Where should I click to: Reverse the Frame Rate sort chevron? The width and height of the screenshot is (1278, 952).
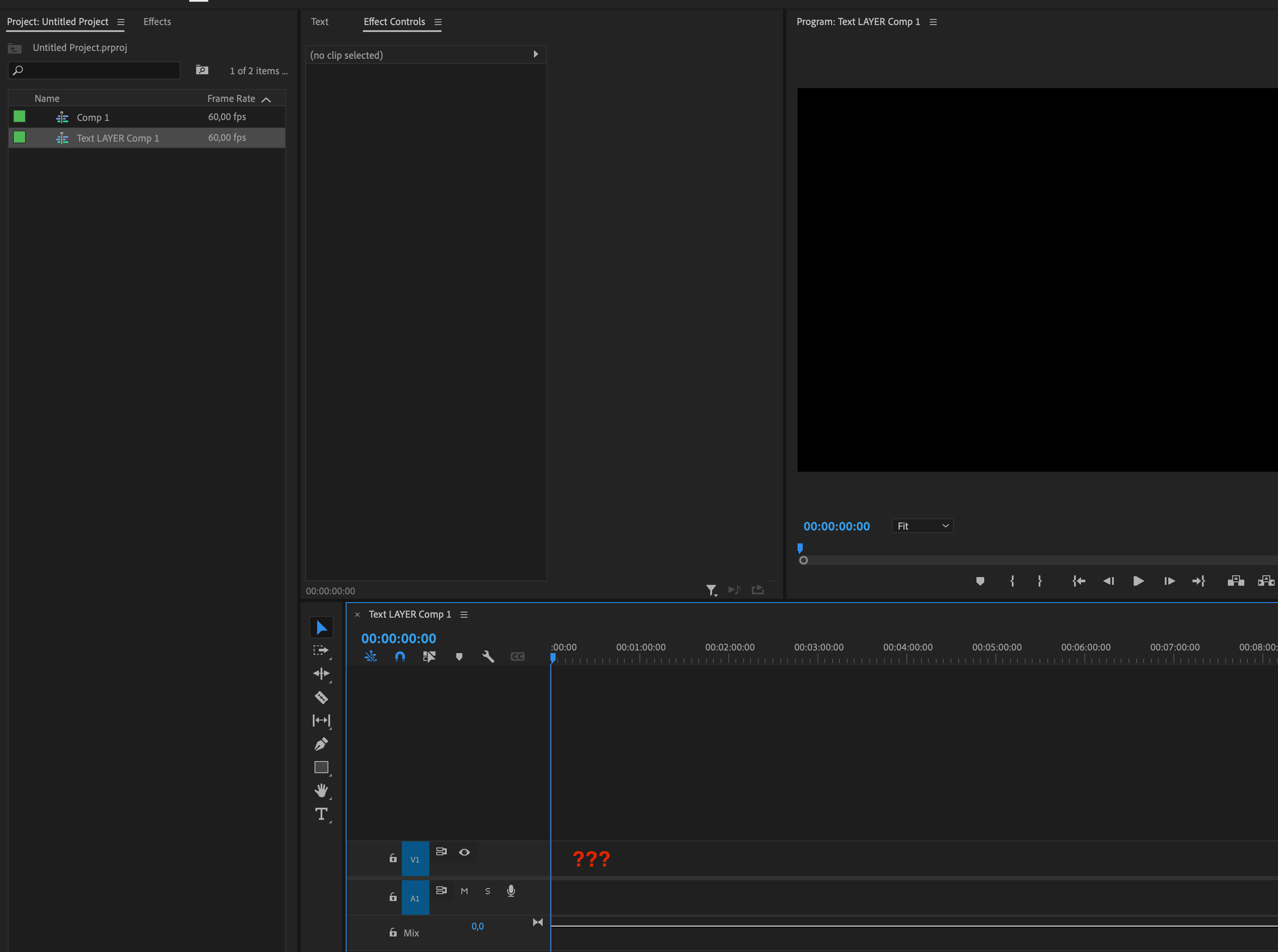[x=266, y=99]
